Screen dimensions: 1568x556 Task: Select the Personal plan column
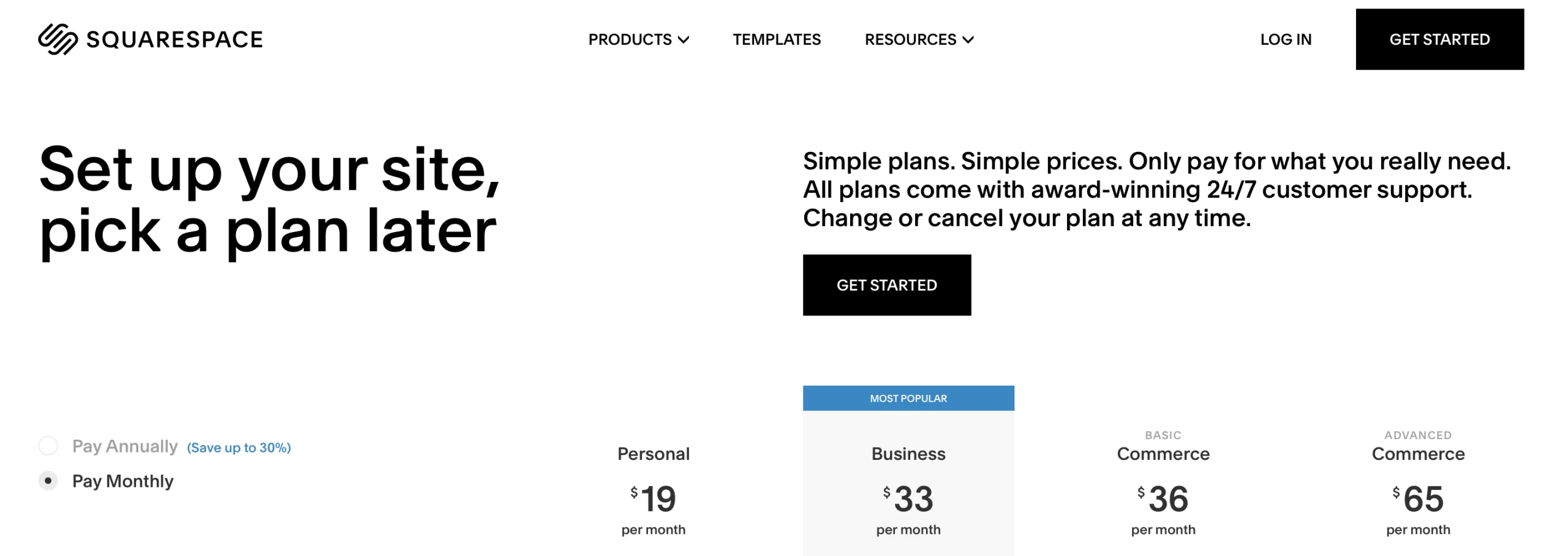653,454
